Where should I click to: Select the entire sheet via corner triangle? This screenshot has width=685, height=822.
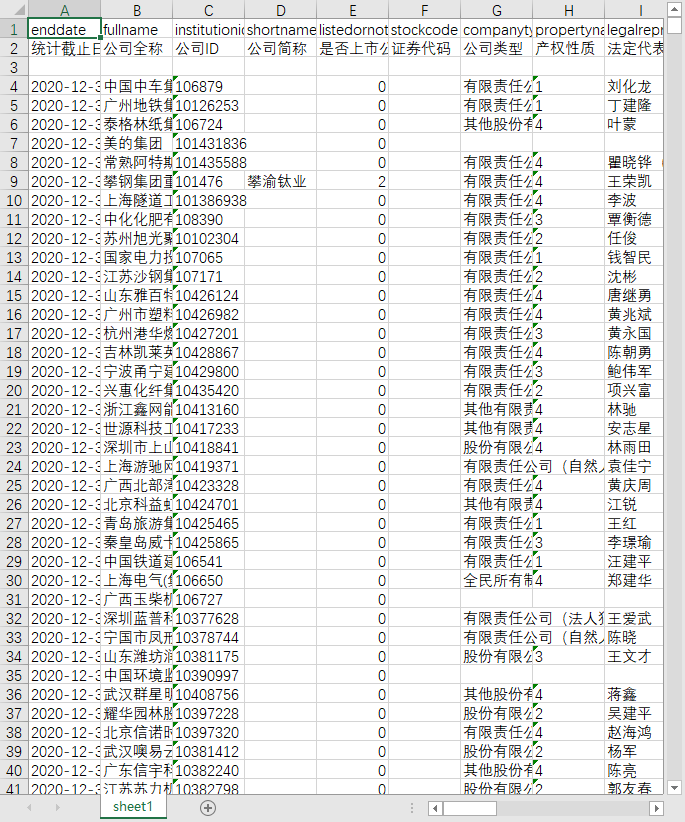point(14,10)
